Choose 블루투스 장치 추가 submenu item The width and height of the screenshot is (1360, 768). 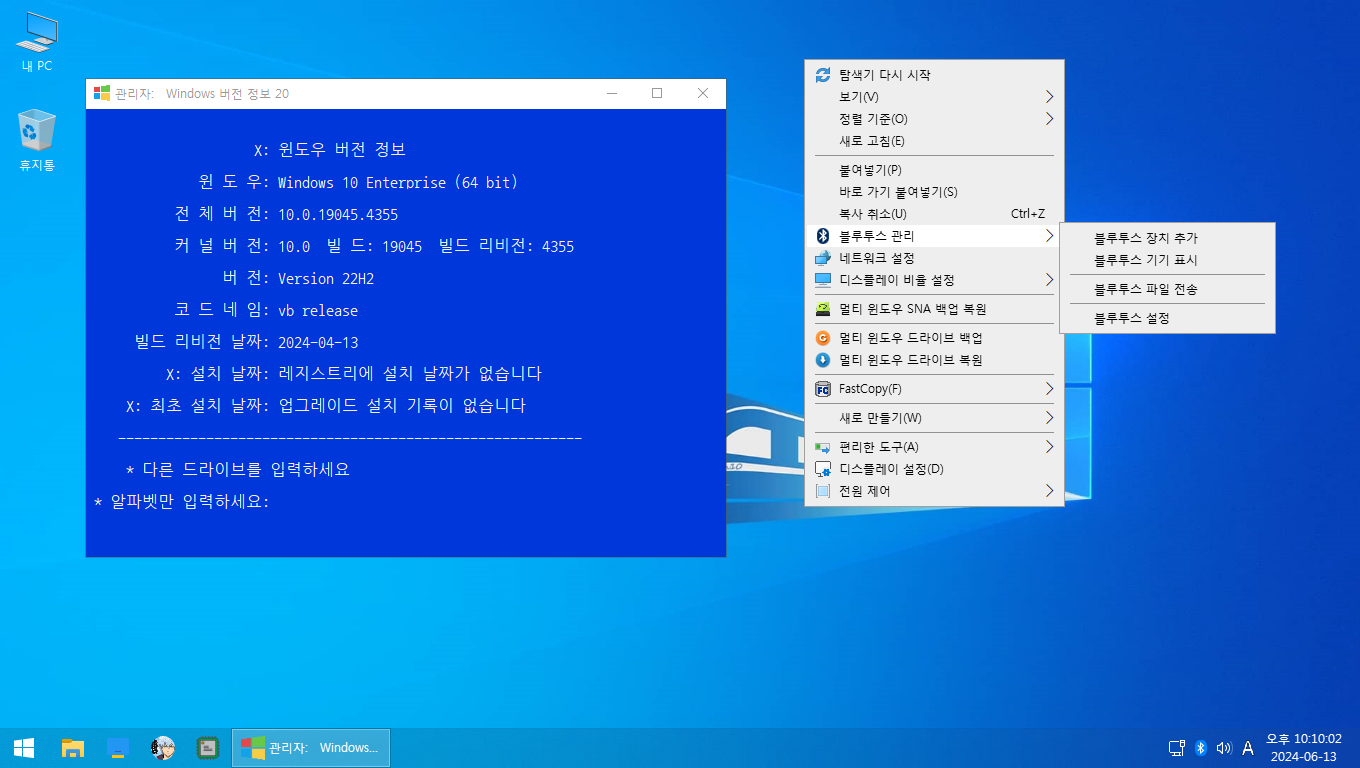[x=1167, y=238]
